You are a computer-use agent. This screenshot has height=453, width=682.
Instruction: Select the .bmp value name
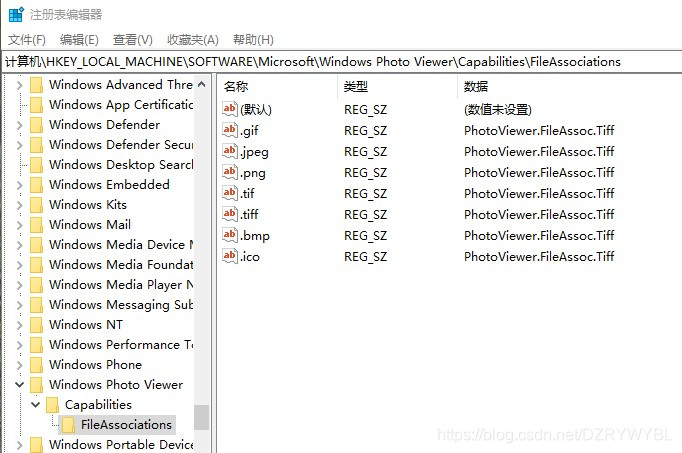pyautogui.click(x=255, y=236)
